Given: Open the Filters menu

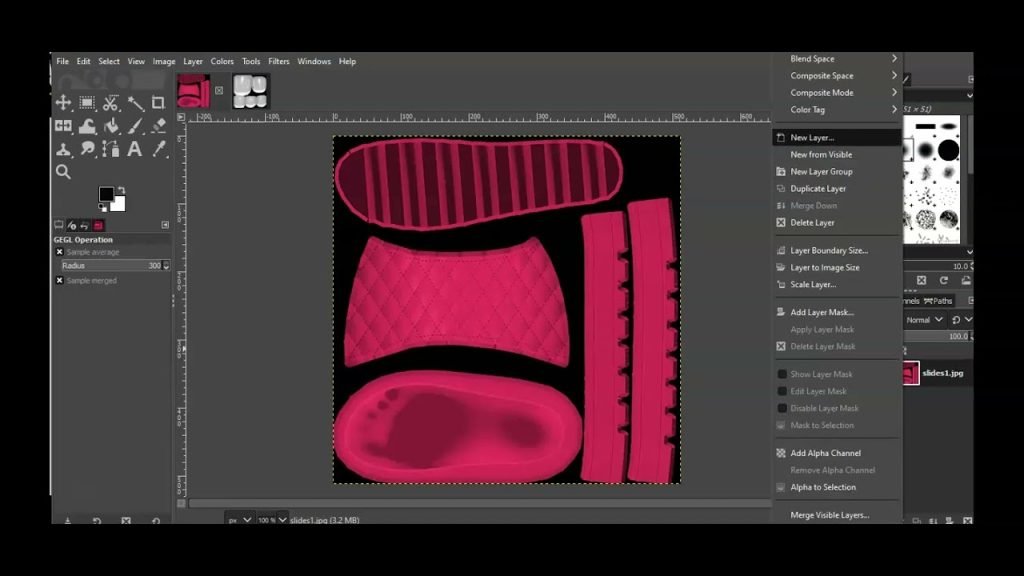Looking at the screenshot, I should click(x=279, y=62).
